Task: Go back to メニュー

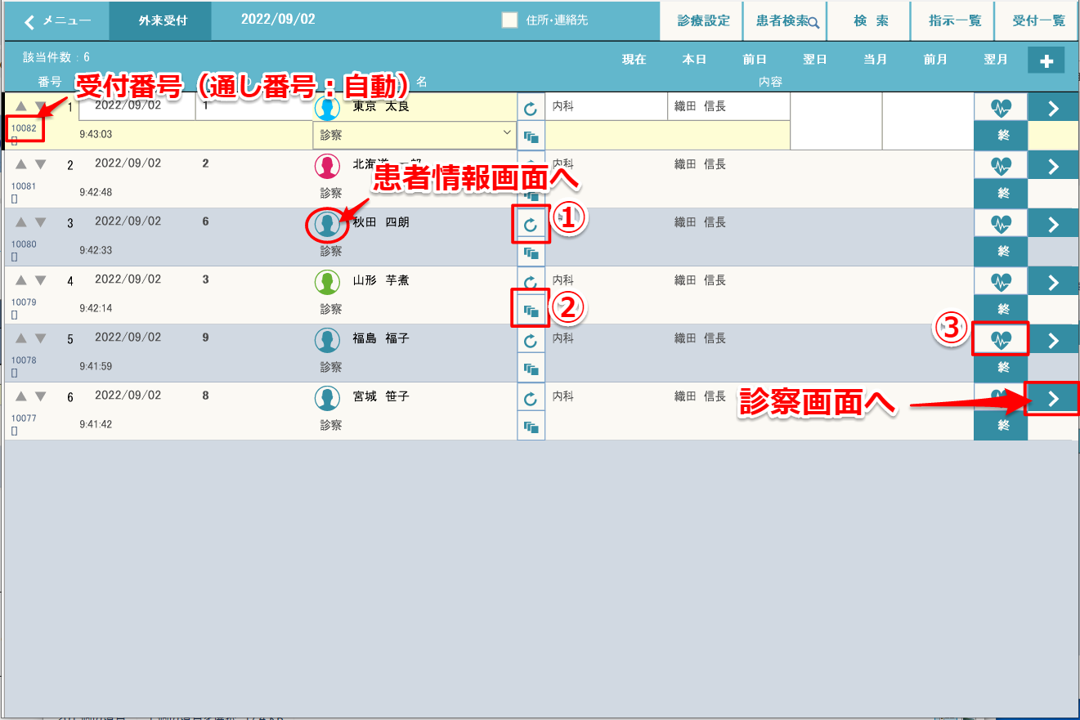Action: click(56, 21)
